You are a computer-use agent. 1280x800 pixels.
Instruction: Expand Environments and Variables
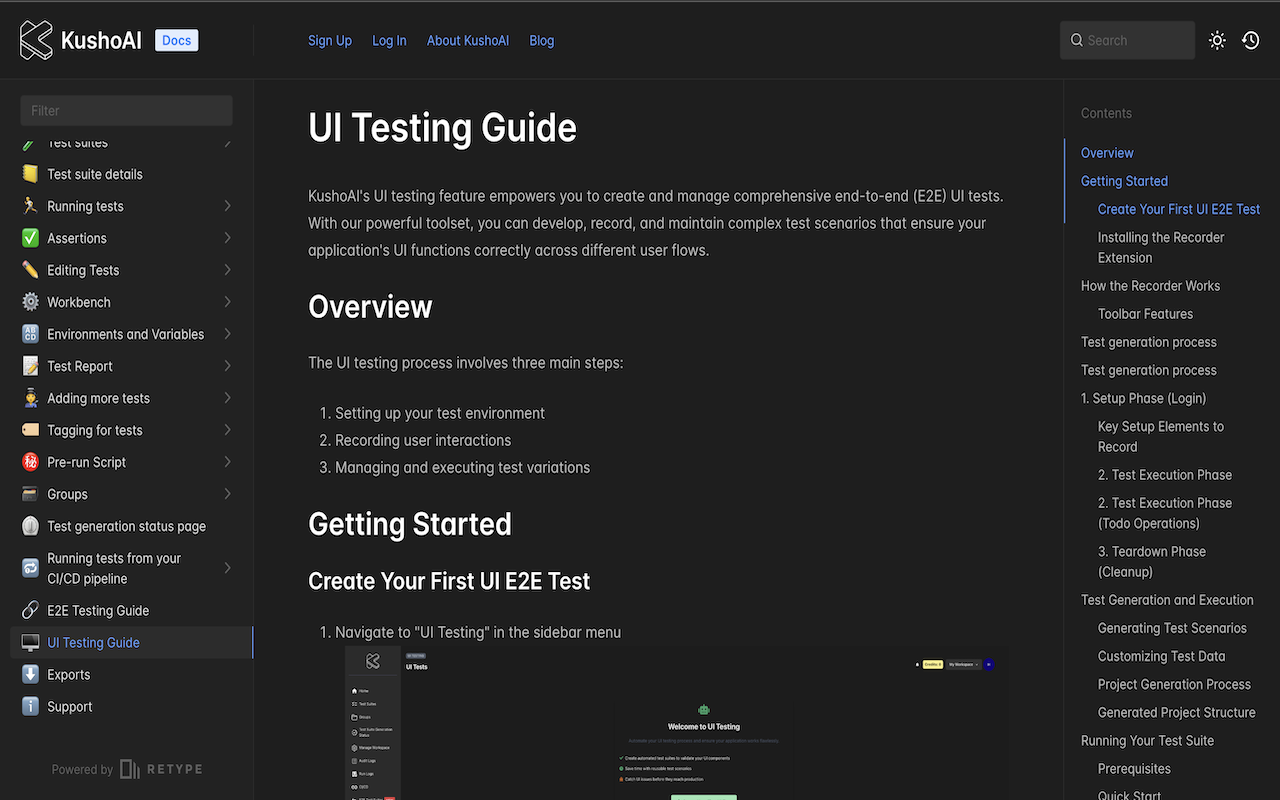click(227, 333)
